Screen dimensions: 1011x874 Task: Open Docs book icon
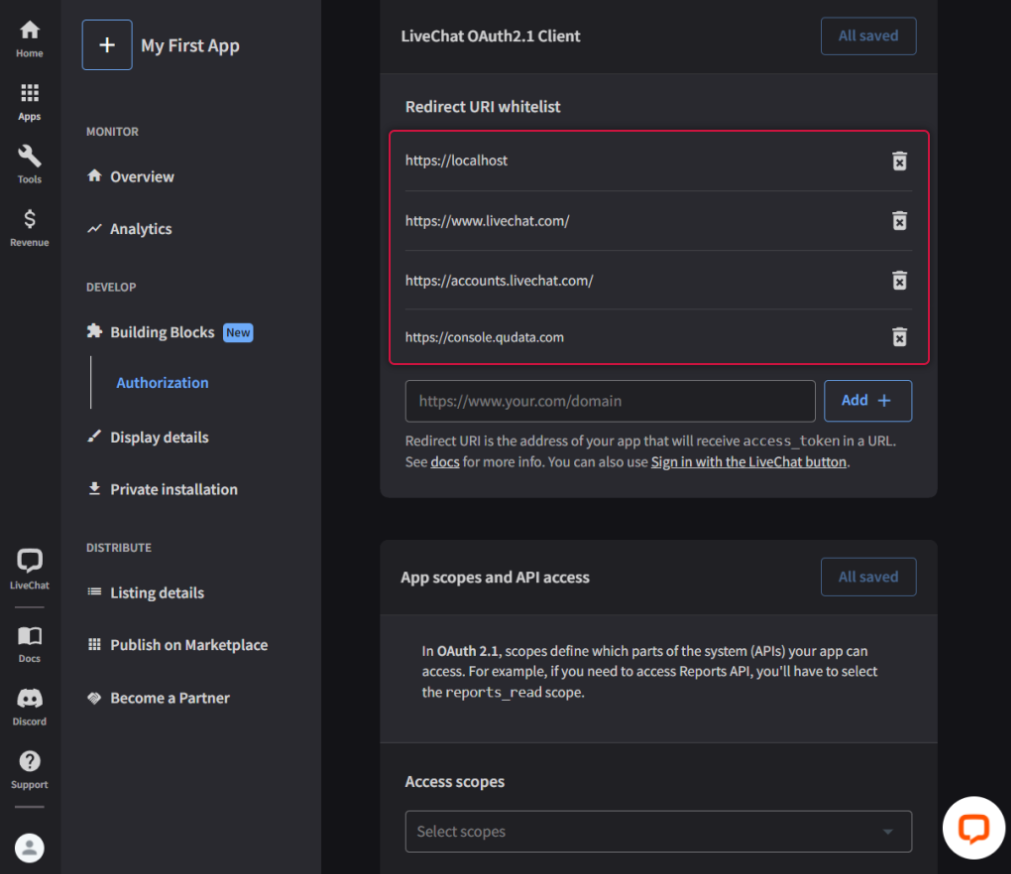coord(30,643)
